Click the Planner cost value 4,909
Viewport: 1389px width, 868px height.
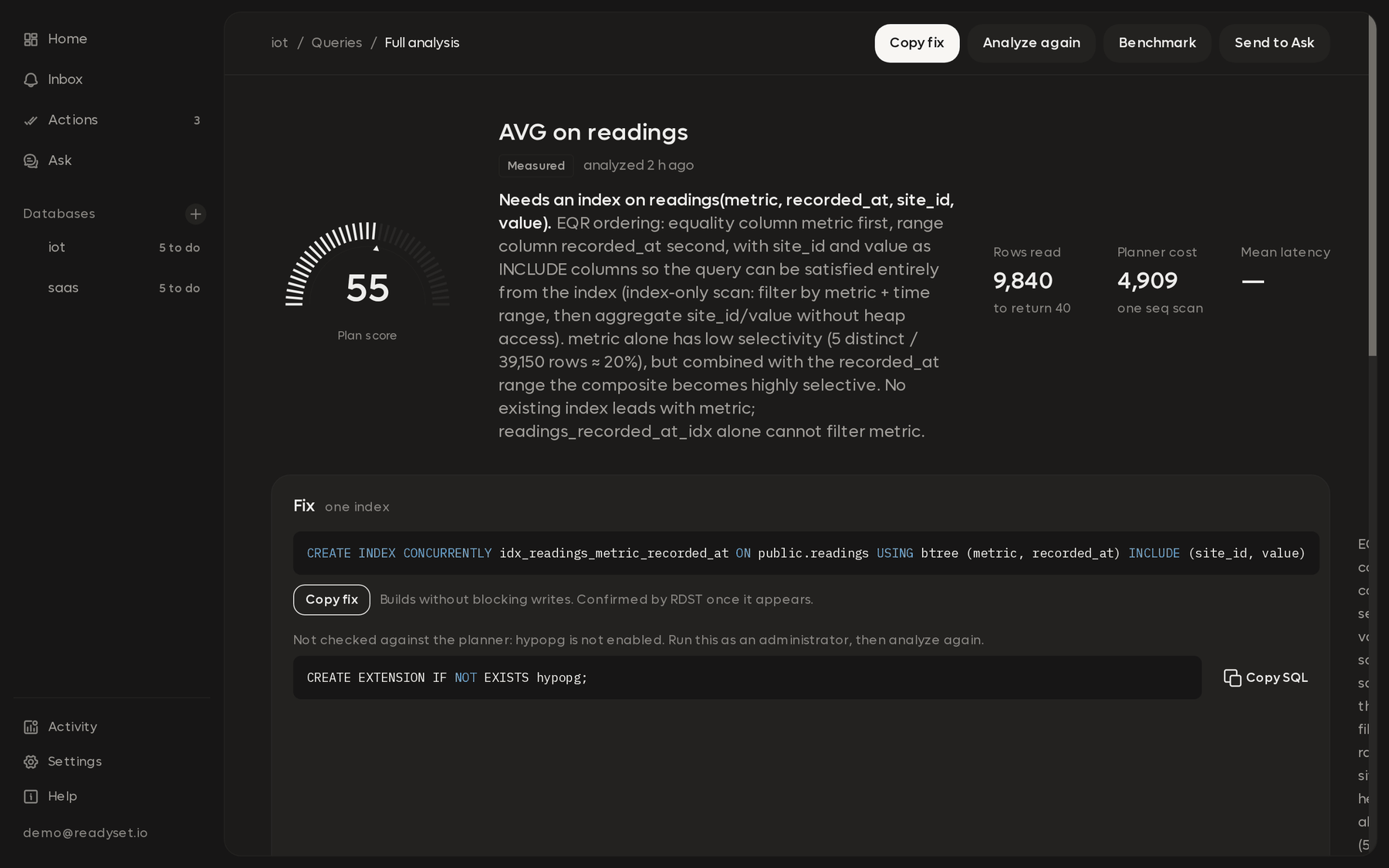pos(1147,281)
